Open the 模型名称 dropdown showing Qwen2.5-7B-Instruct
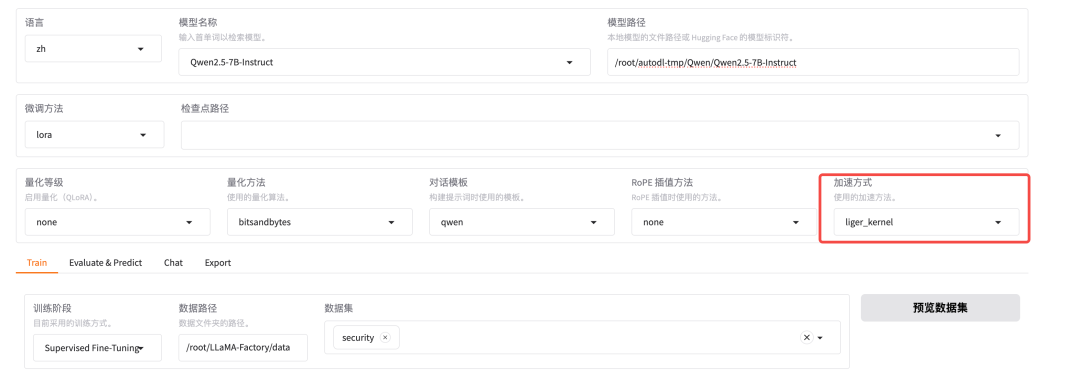 click(x=384, y=62)
